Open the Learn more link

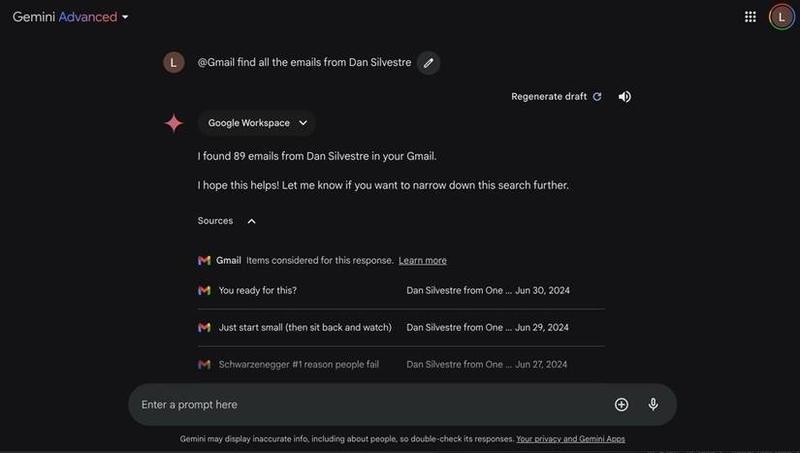click(422, 261)
